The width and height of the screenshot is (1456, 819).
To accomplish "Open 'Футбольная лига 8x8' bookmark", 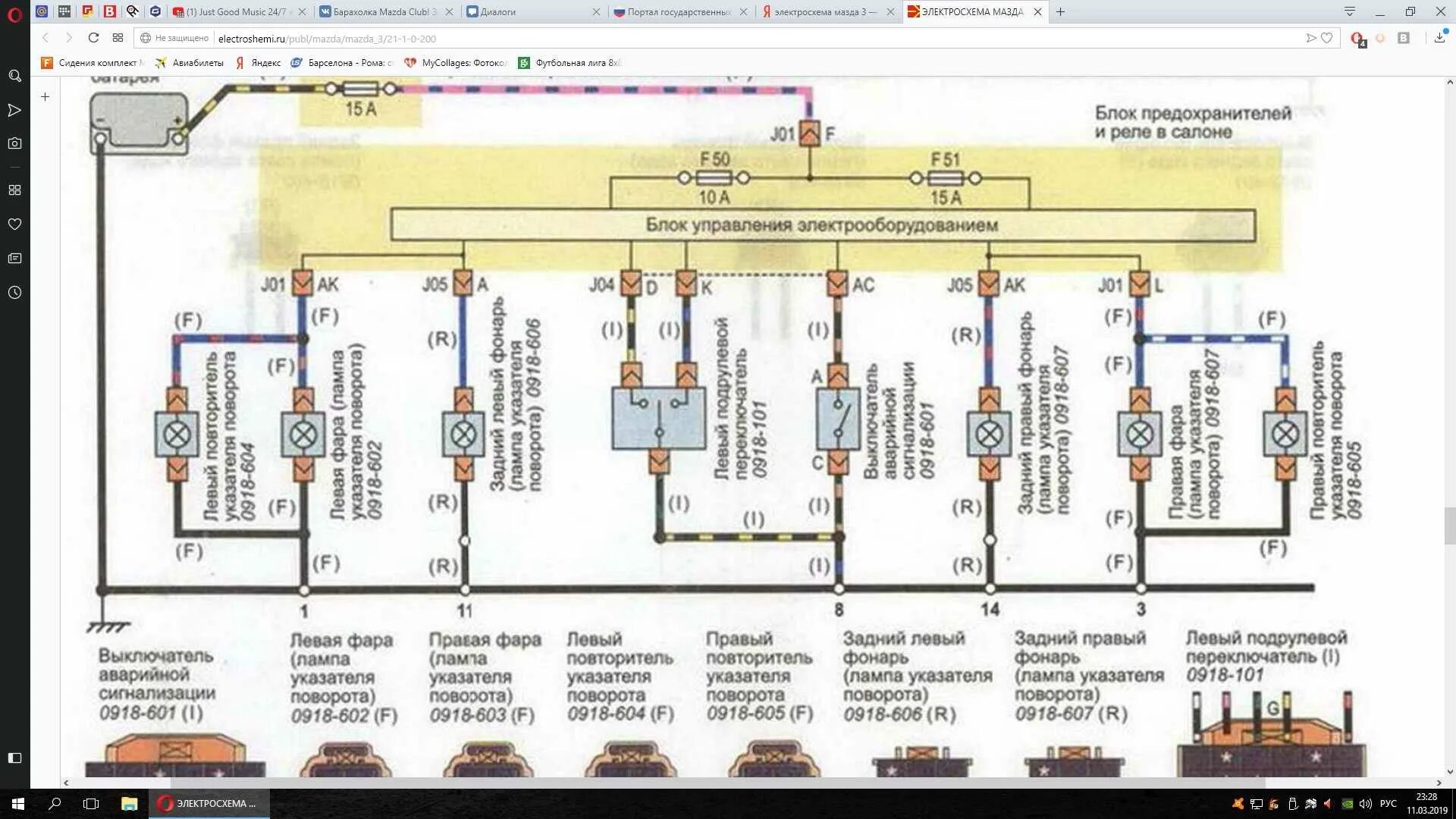I will click(x=570, y=63).
